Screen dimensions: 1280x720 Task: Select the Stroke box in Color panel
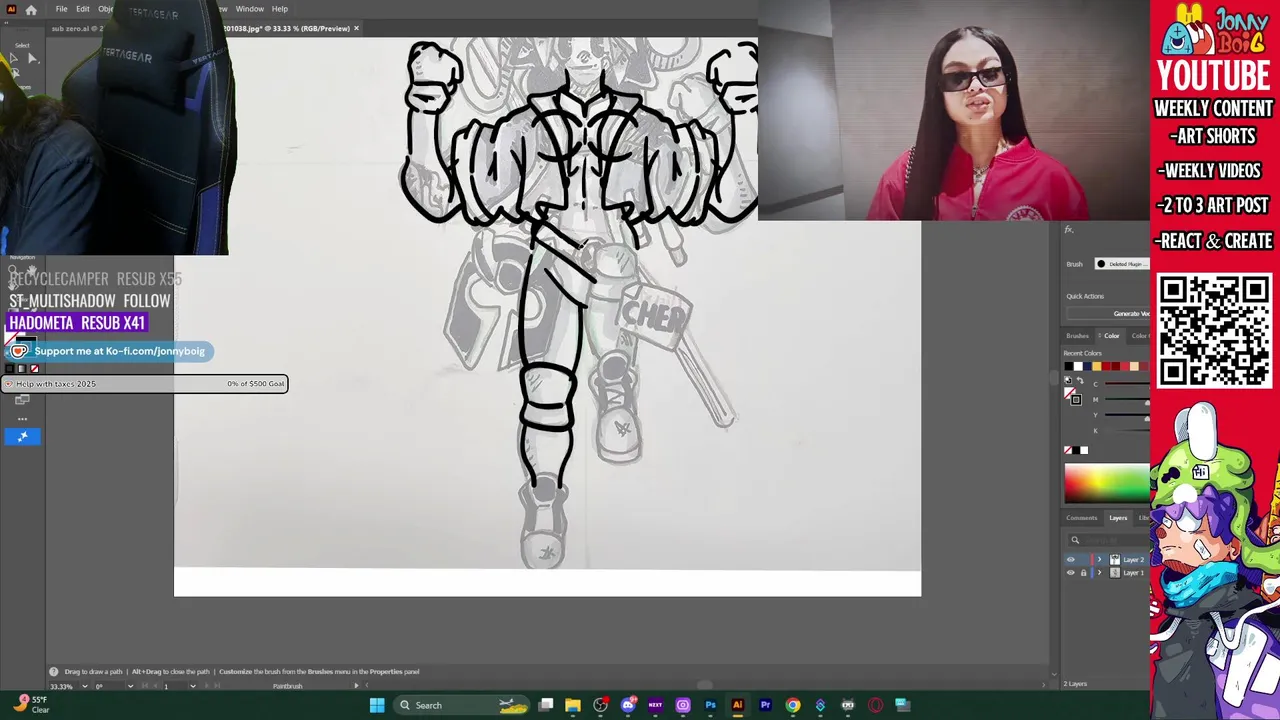pyautogui.click(x=1076, y=399)
